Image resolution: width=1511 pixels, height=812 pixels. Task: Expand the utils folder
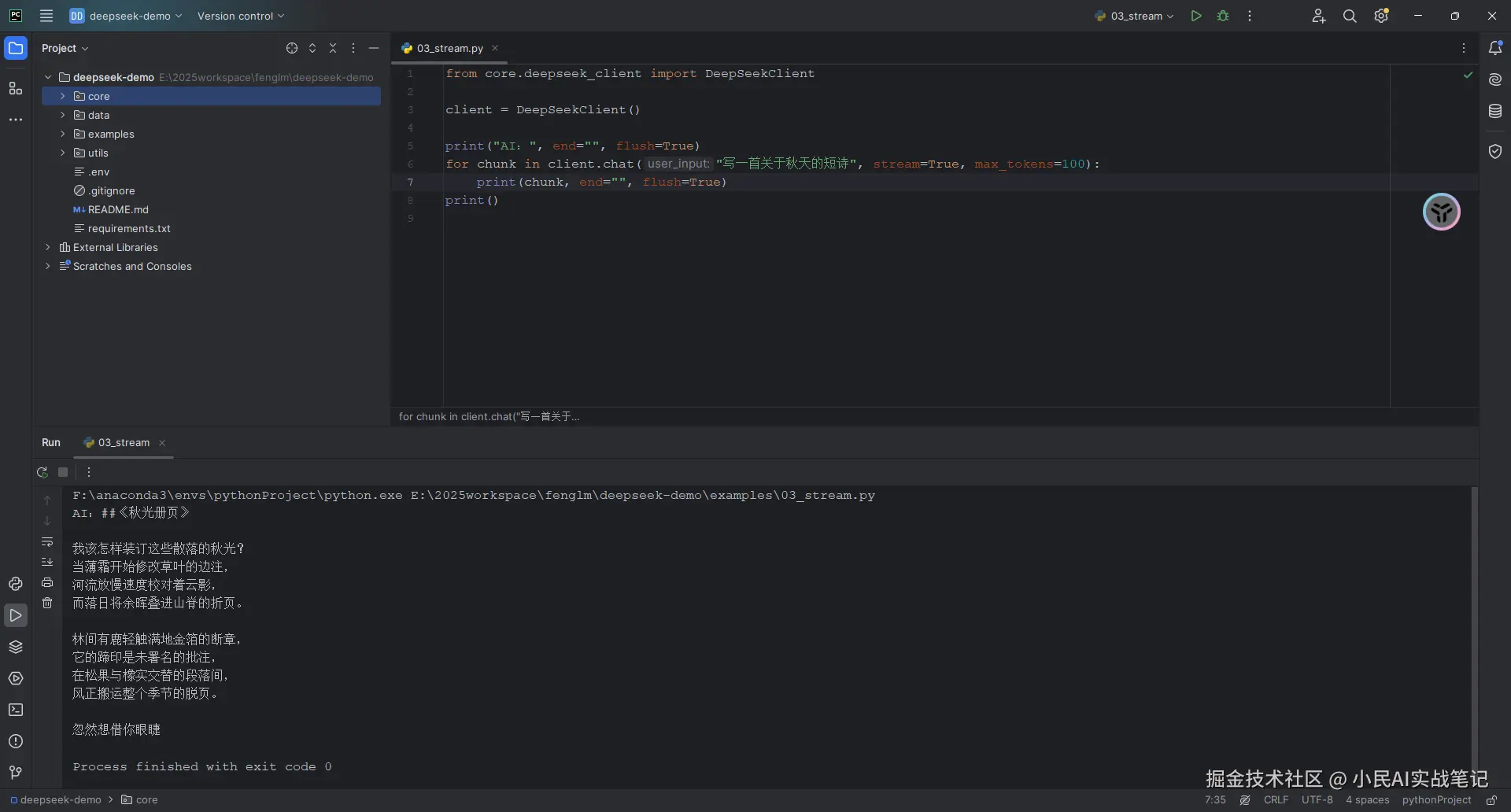point(62,153)
